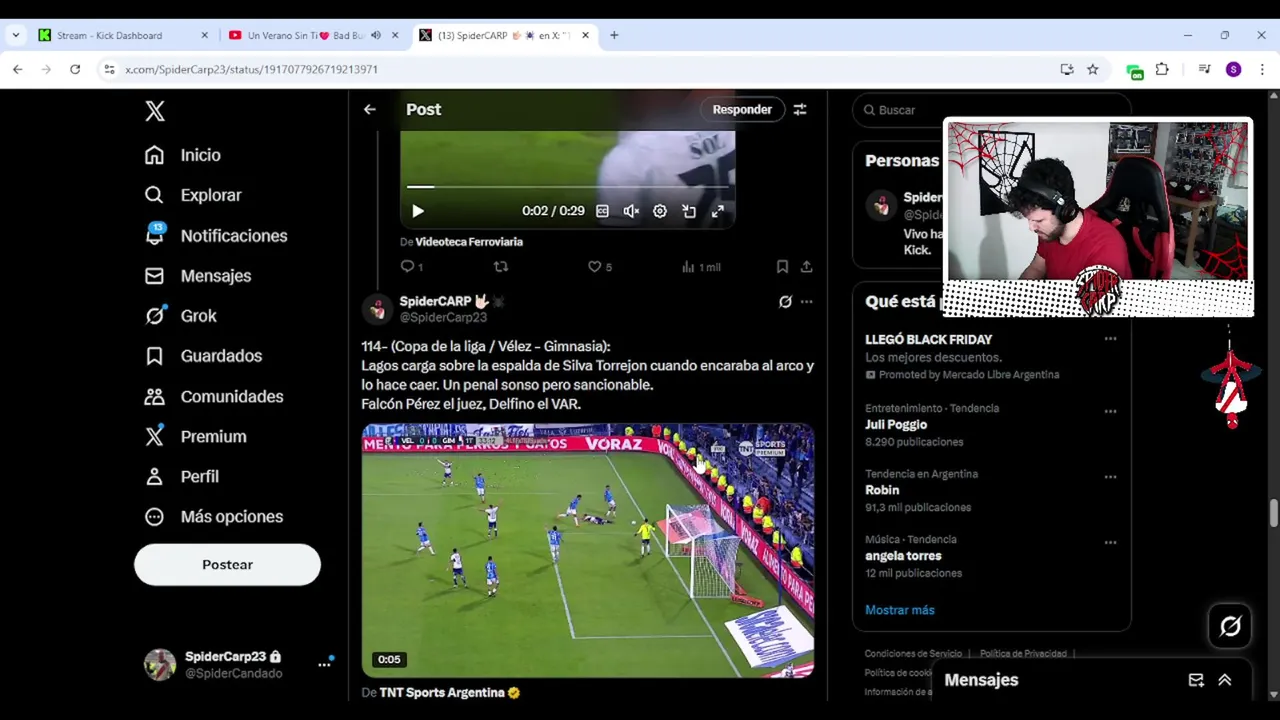Open the angela torres trend
This screenshot has width=1280, height=720.
click(903, 556)
